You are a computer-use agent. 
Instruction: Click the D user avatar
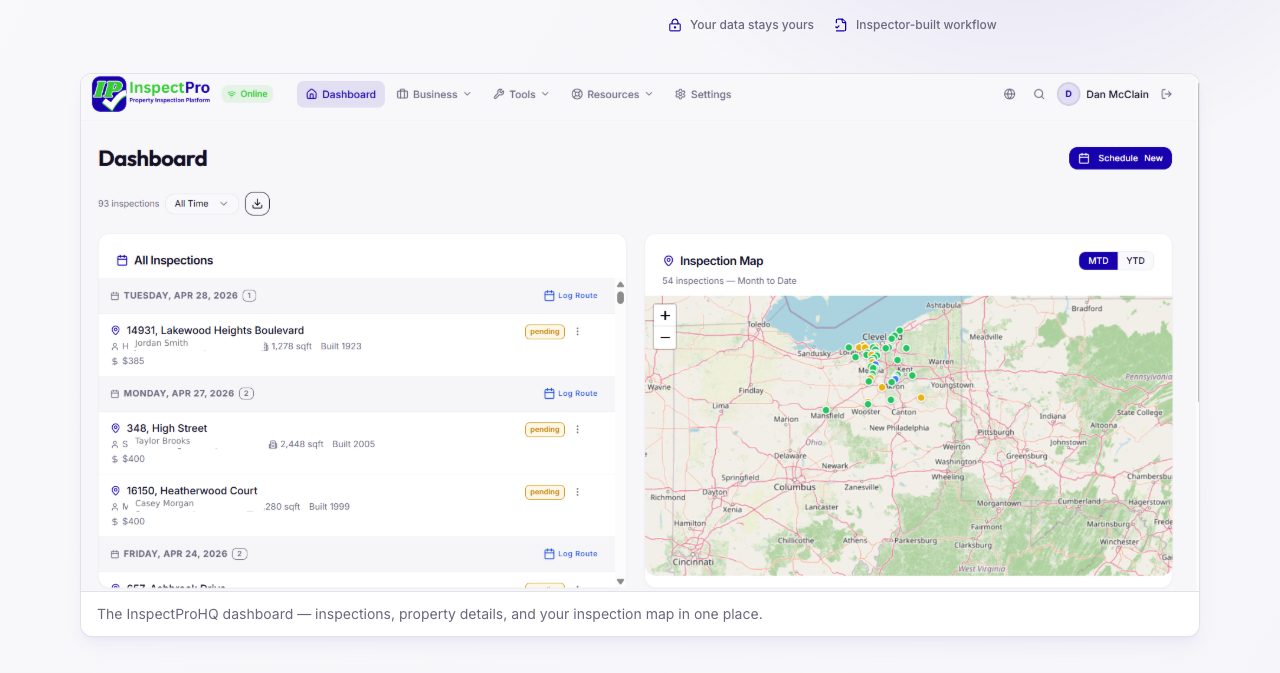click(x=1068, y=94)
